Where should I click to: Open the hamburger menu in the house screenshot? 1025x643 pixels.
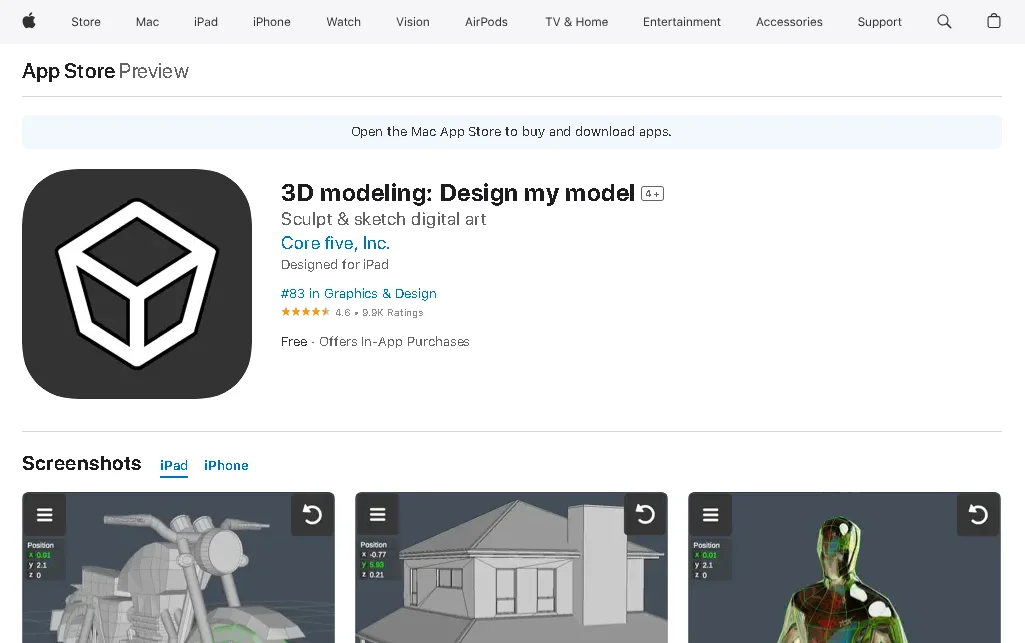click(377, 514)
